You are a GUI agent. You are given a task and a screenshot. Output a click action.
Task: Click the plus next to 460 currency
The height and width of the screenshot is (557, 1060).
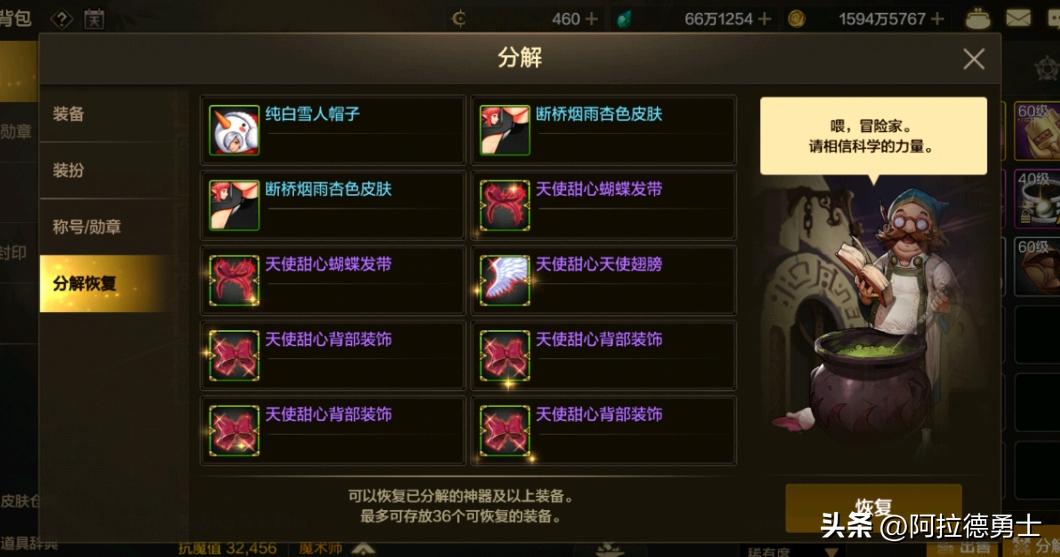tap(591, 19)
